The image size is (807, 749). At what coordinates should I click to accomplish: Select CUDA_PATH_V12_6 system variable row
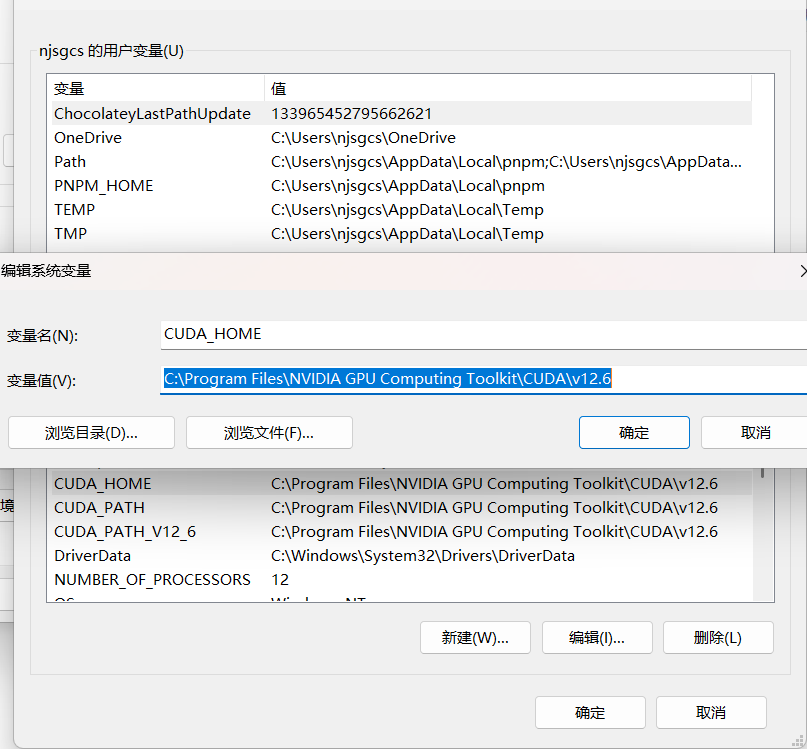click(x=401, y=532)
